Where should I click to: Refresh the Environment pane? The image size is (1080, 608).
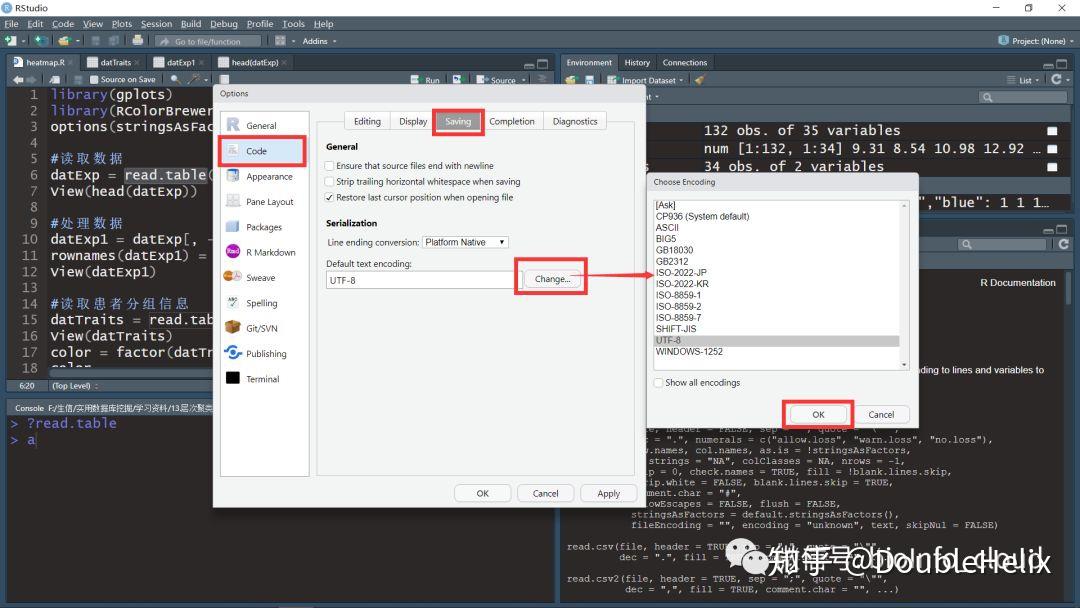1055,79
